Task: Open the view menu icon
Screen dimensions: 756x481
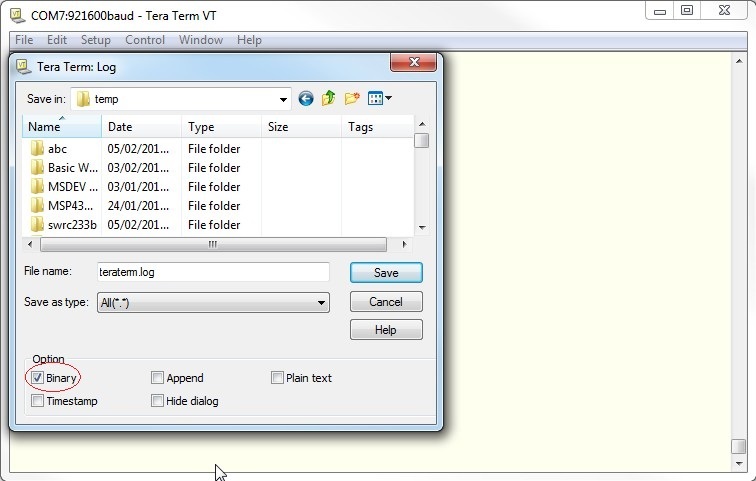Action: pyautogui.click(x=379, y=98)
